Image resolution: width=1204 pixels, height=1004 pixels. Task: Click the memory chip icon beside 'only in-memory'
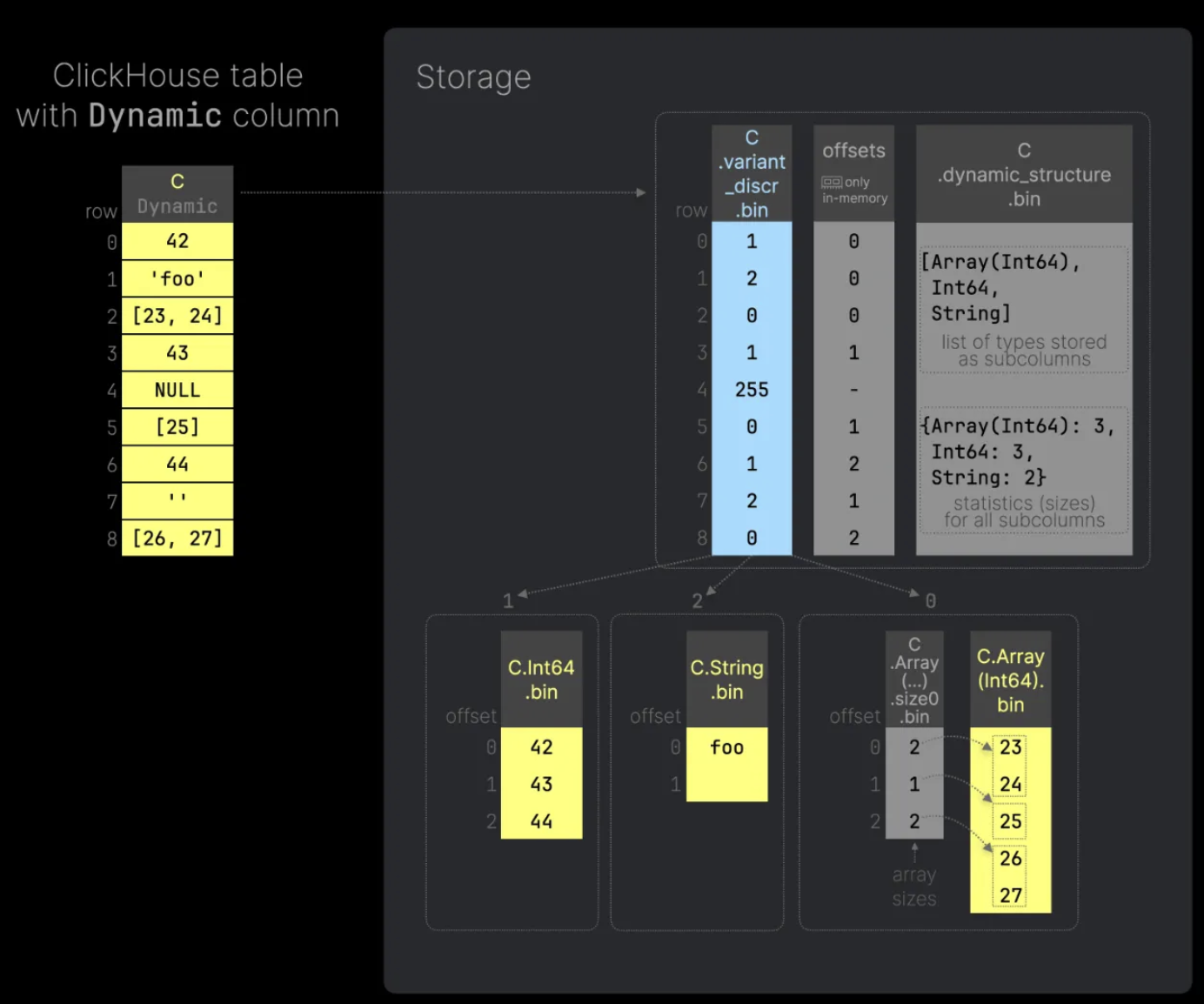point(832,183)
